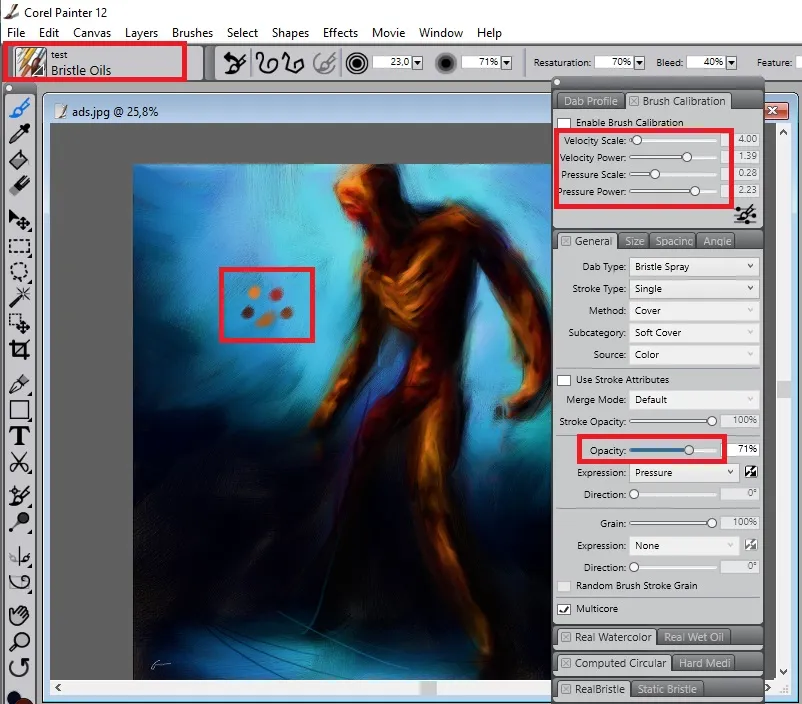Open the Opacity Expression Pressure dropdown
Image resolution: width=802 pixels, height=704 pixels.
(x=684, y=473)
